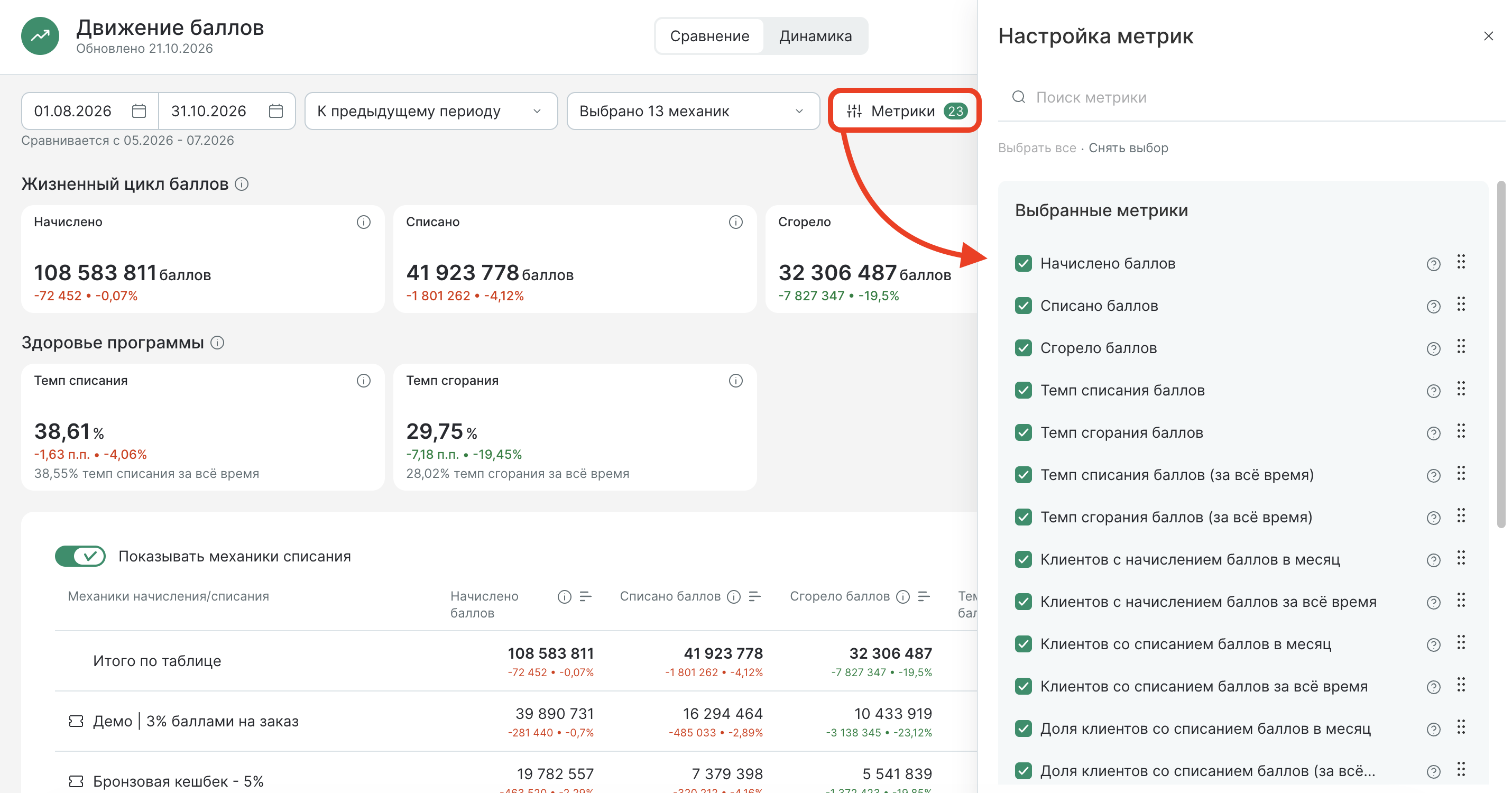Click info icon next to Жизненный цикл баллов
Screen dimensions: 1512x793
click(242, 185)
